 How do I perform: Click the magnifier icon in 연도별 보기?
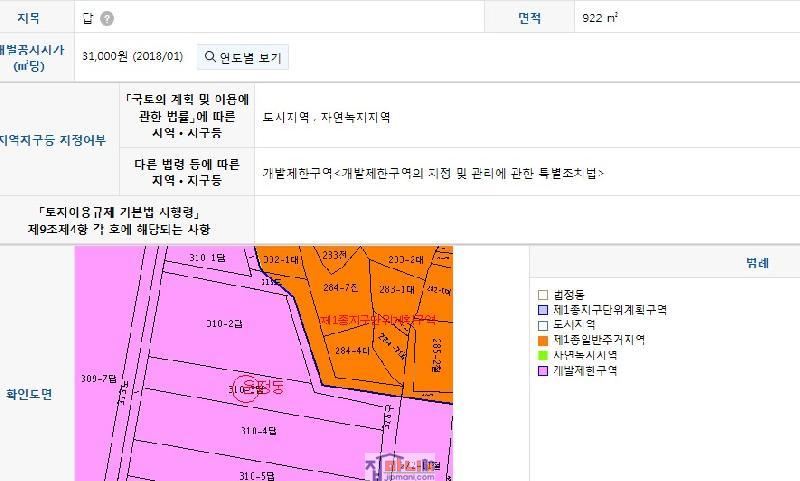tap(210, 57)
